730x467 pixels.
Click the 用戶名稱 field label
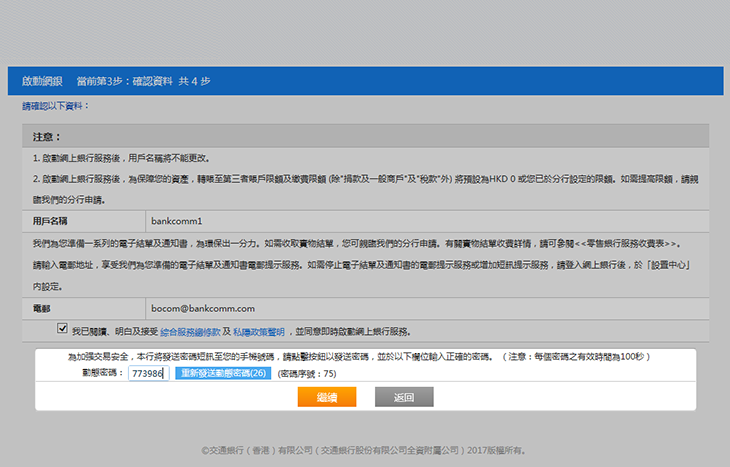(52, 219)
